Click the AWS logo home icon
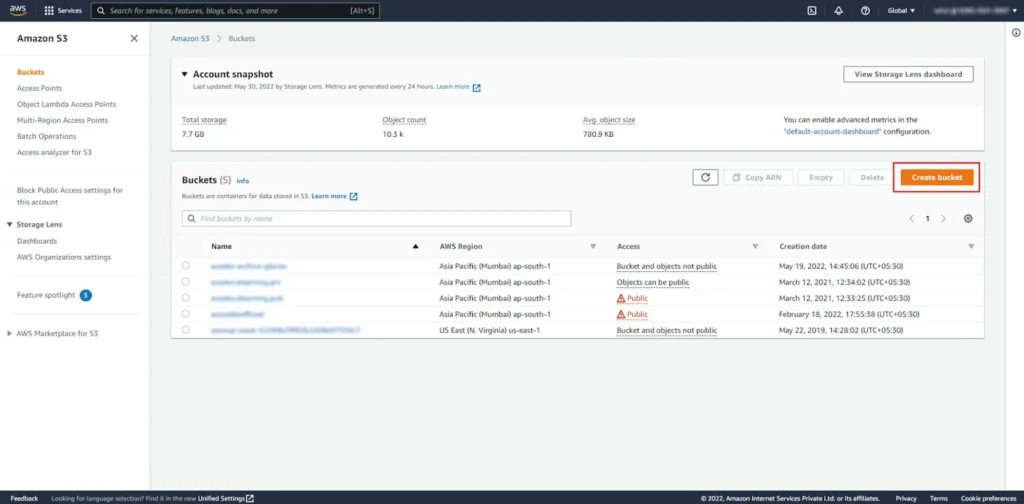Viewport: 1024px width, 504px height. point(17,10)
